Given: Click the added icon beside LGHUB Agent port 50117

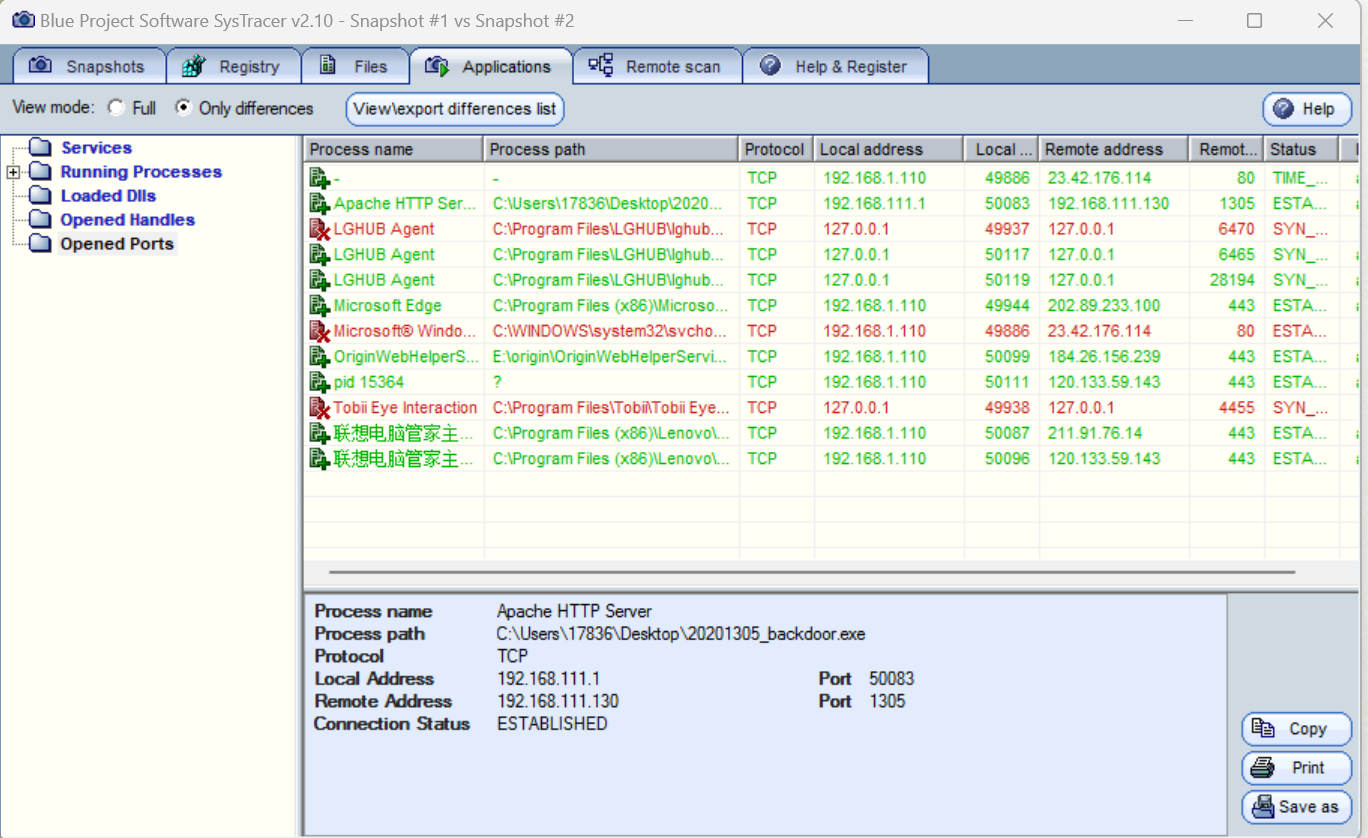Looking at the screenshot, I should click(x=319, y=255).
